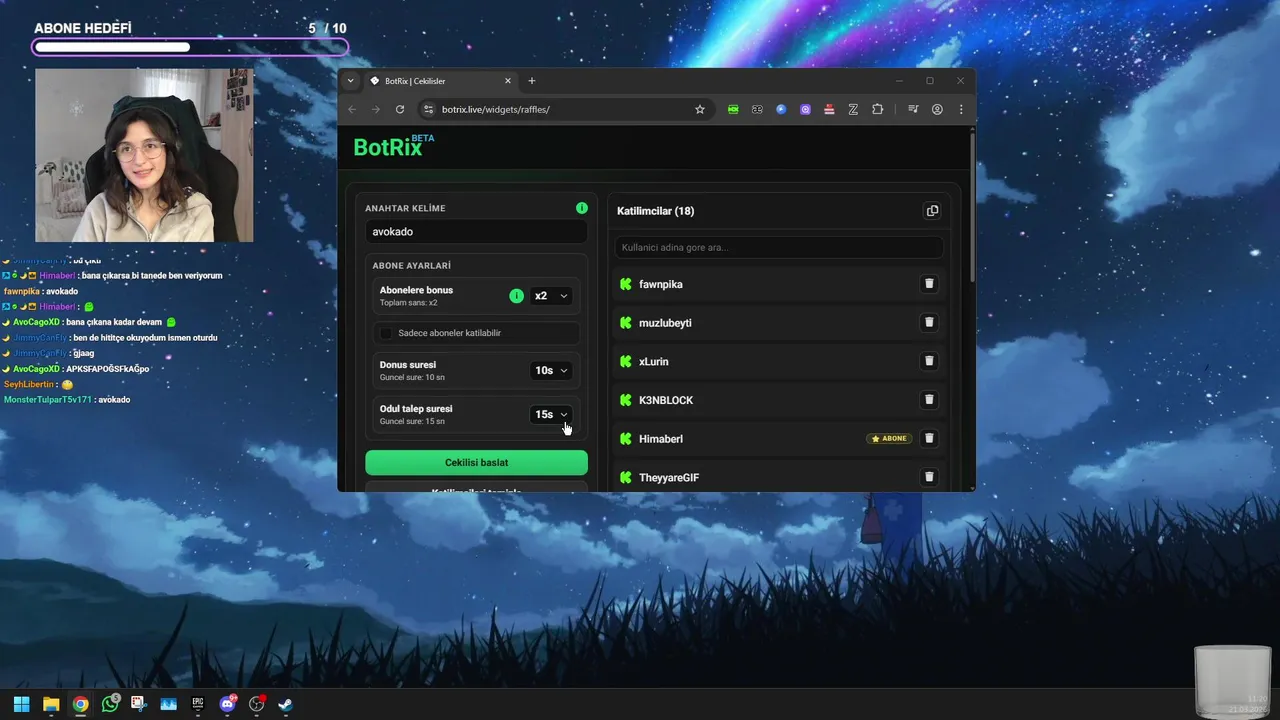Click the green info icon next to Anahtar Kelime
The image size is (1280, 720).
point(582,208)
